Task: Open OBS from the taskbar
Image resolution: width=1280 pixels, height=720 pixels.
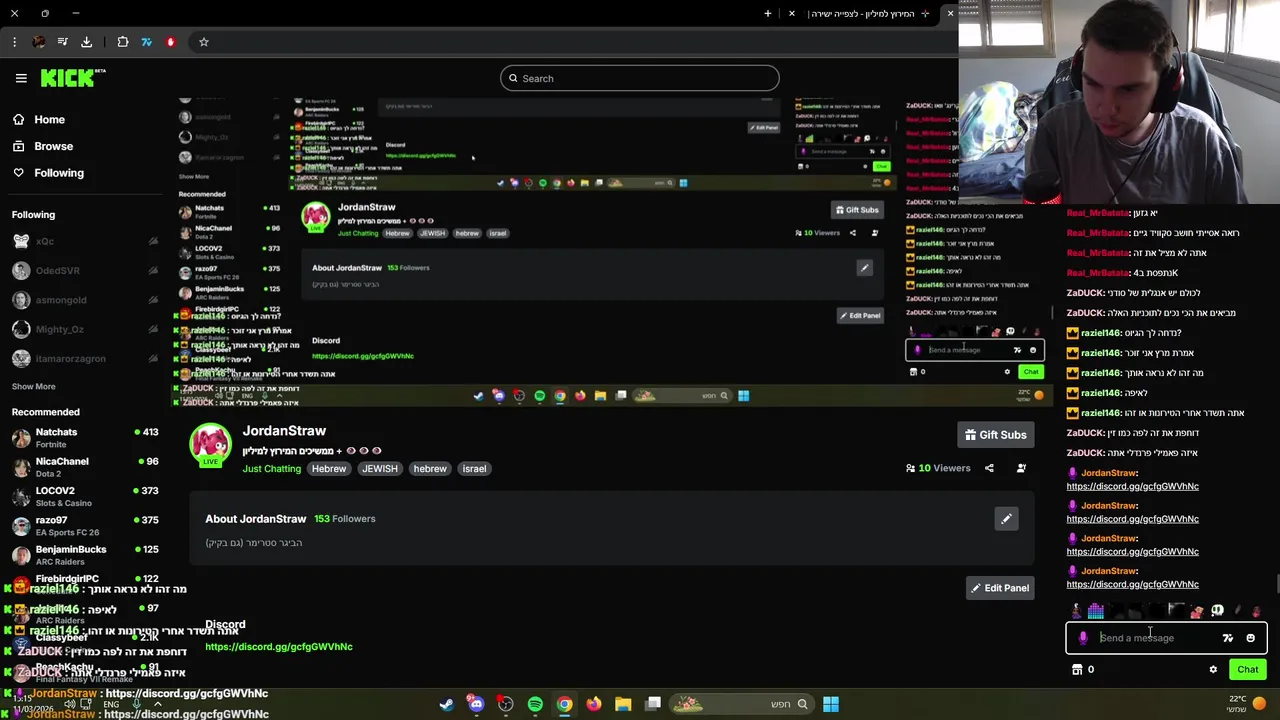Action: click(x=505, y=704)
